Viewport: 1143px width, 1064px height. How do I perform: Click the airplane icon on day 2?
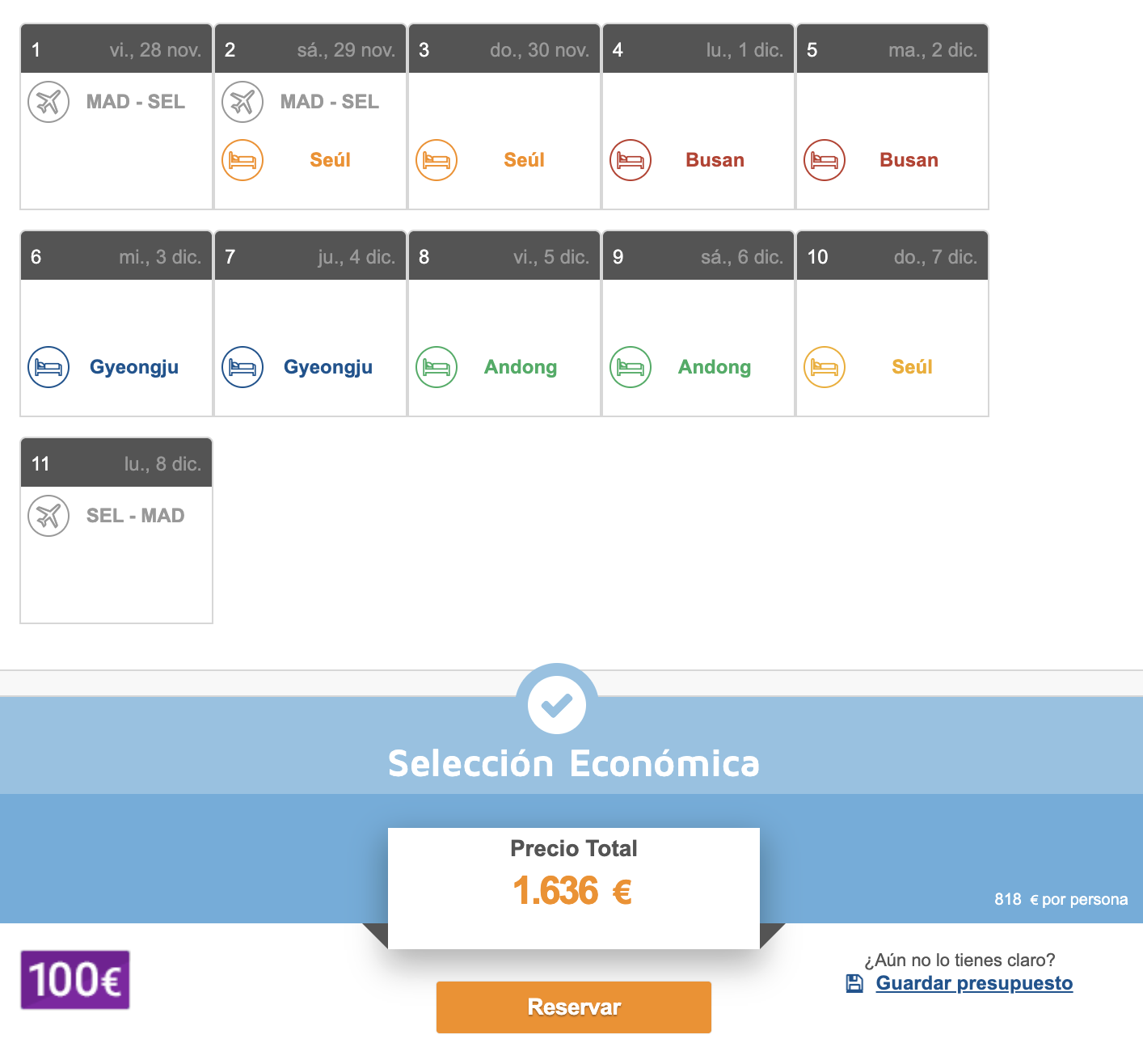243,102
